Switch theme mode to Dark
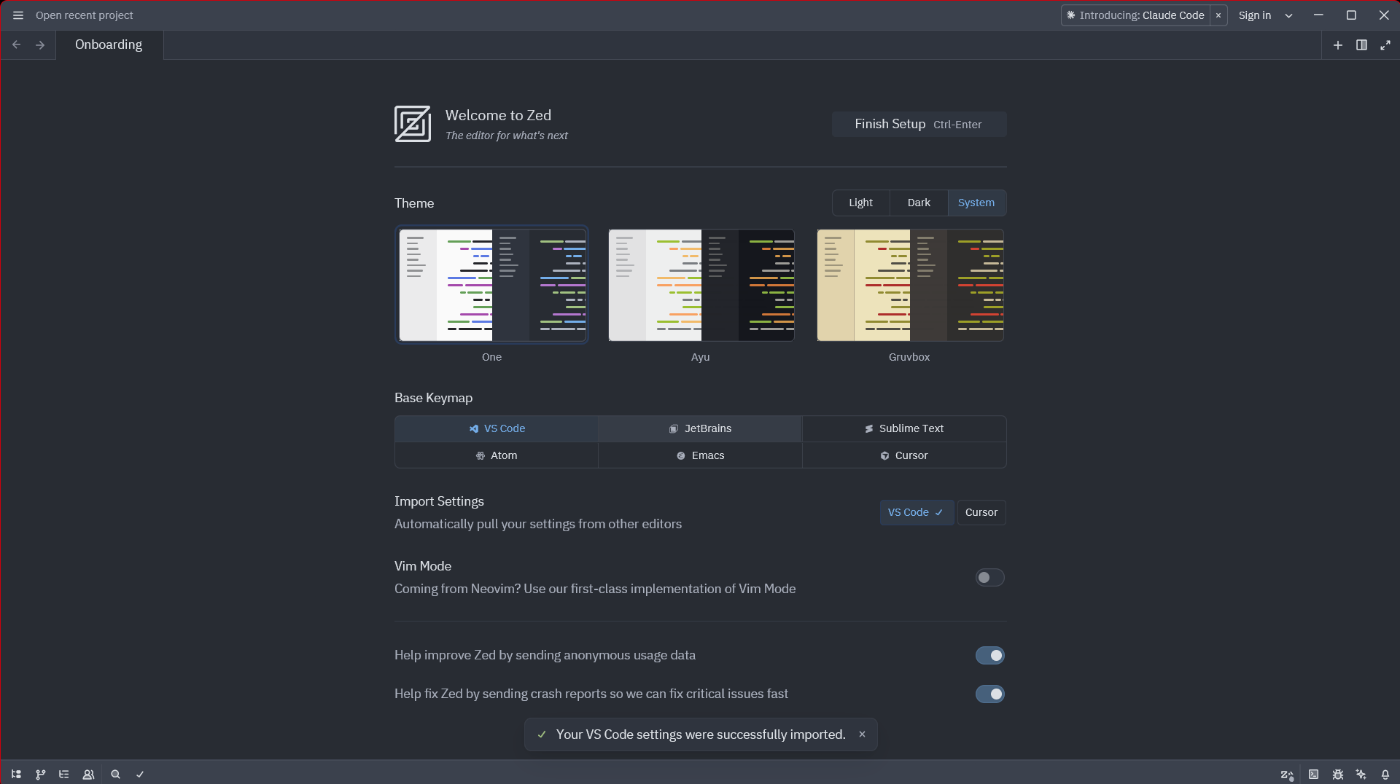 (918, 202)
